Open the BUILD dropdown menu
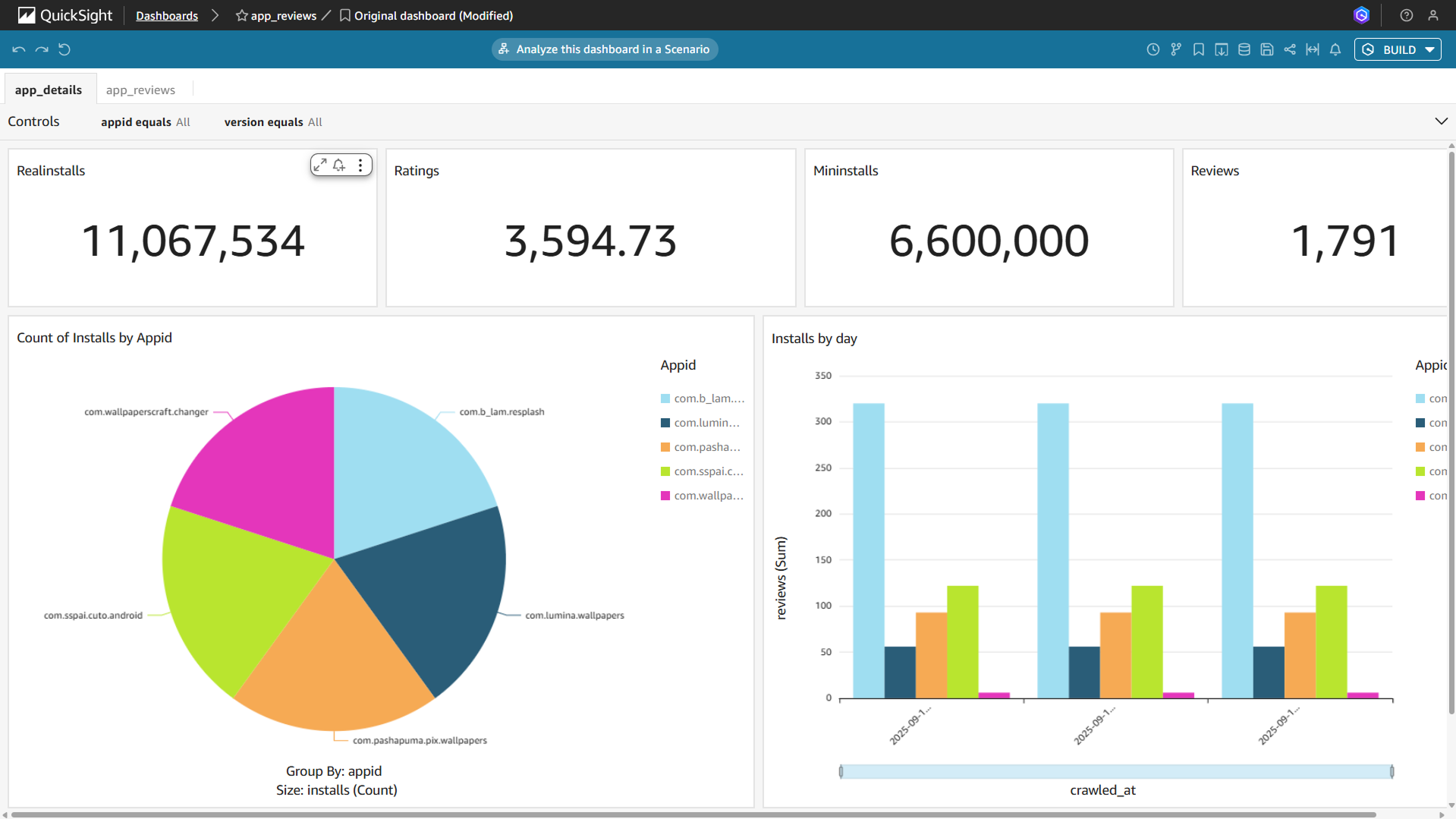 (1430, 49)
